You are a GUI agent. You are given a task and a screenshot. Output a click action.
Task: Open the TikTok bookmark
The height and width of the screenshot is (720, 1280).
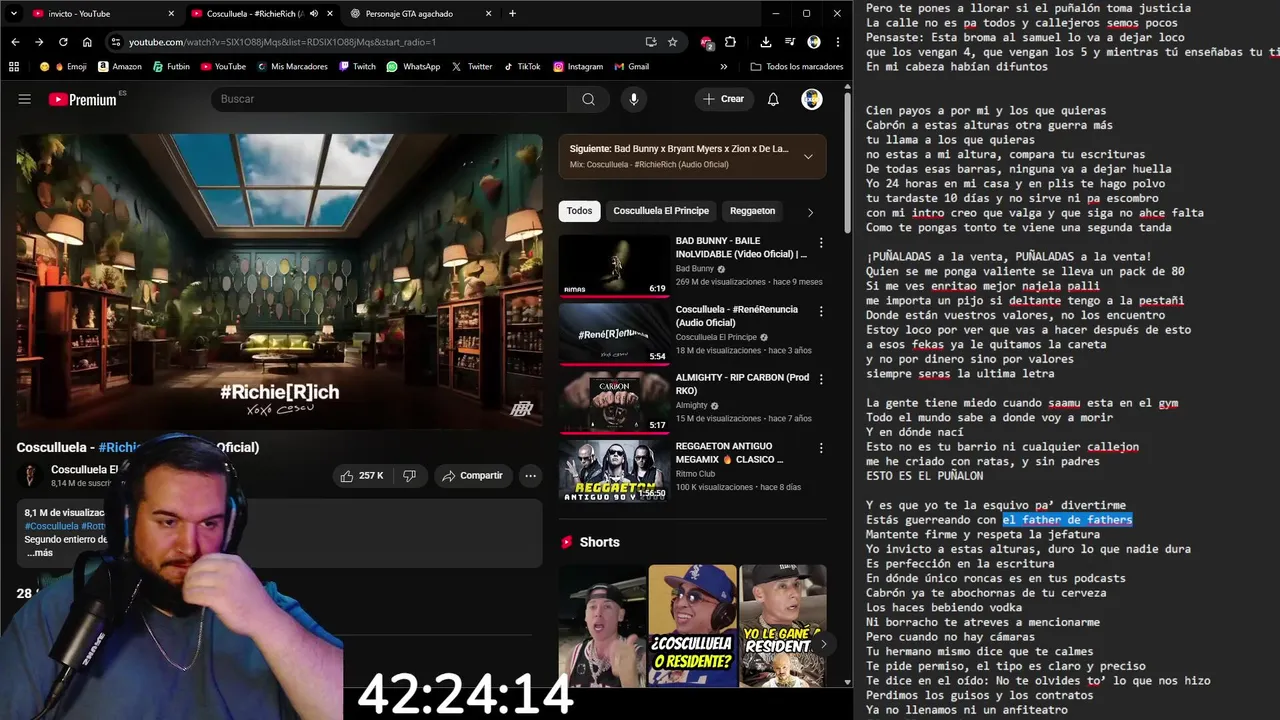pos(521,67)
